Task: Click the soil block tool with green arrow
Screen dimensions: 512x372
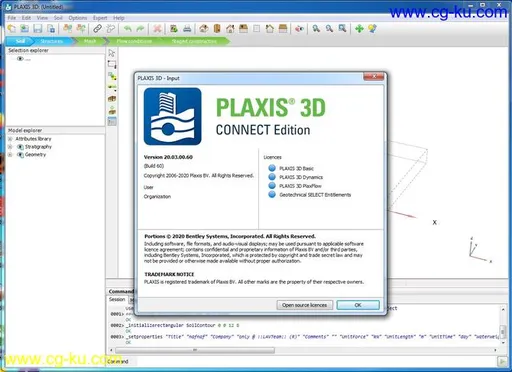Action: coord(112,110)
